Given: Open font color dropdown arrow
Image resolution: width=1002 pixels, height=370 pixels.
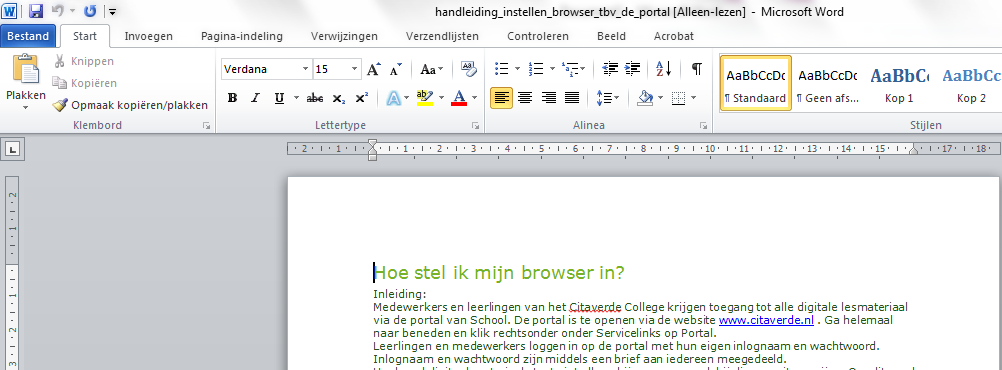Looking at the screenshot, I should 474,98.
